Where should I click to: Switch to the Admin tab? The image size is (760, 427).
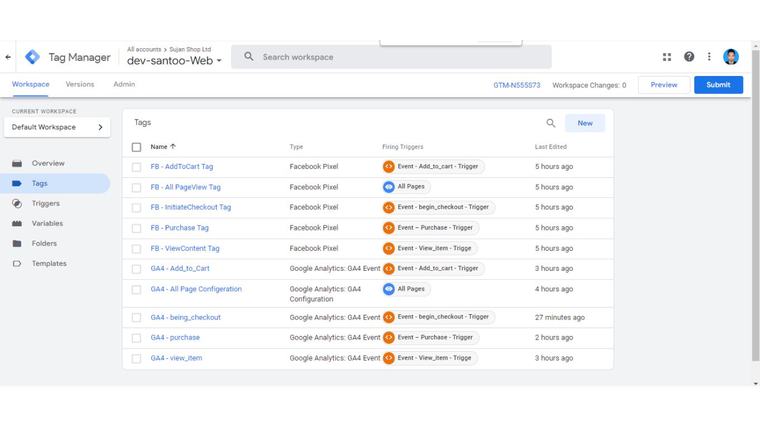(x=124, y=85)
